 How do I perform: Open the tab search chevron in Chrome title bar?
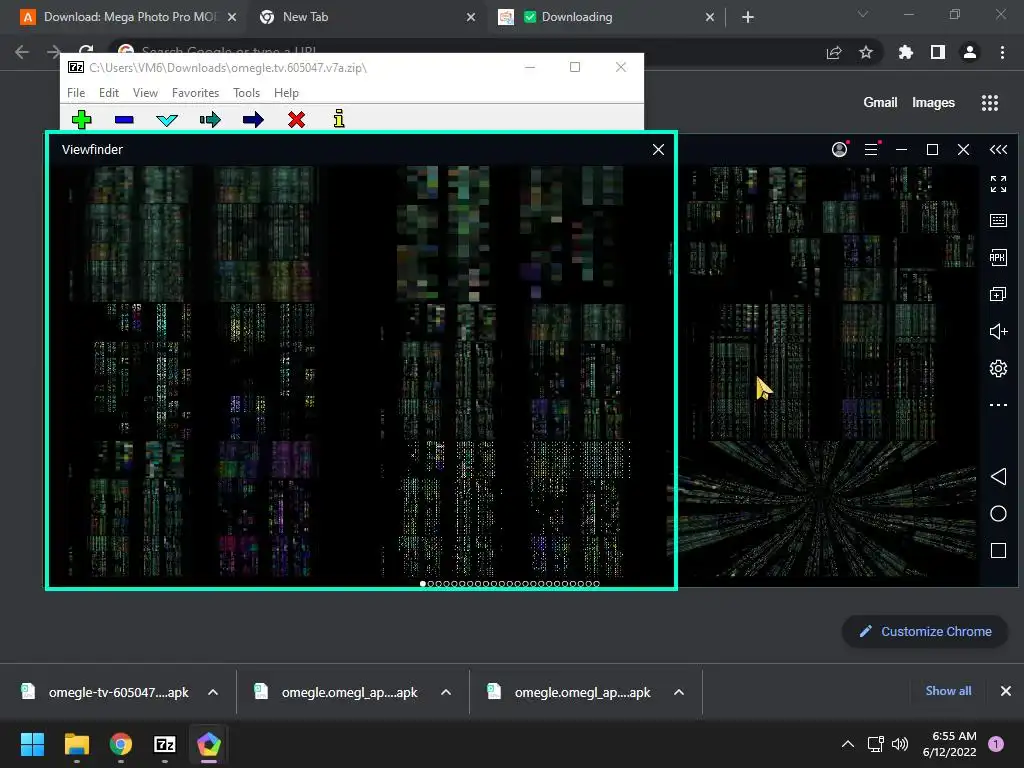(x=863, y=14)
